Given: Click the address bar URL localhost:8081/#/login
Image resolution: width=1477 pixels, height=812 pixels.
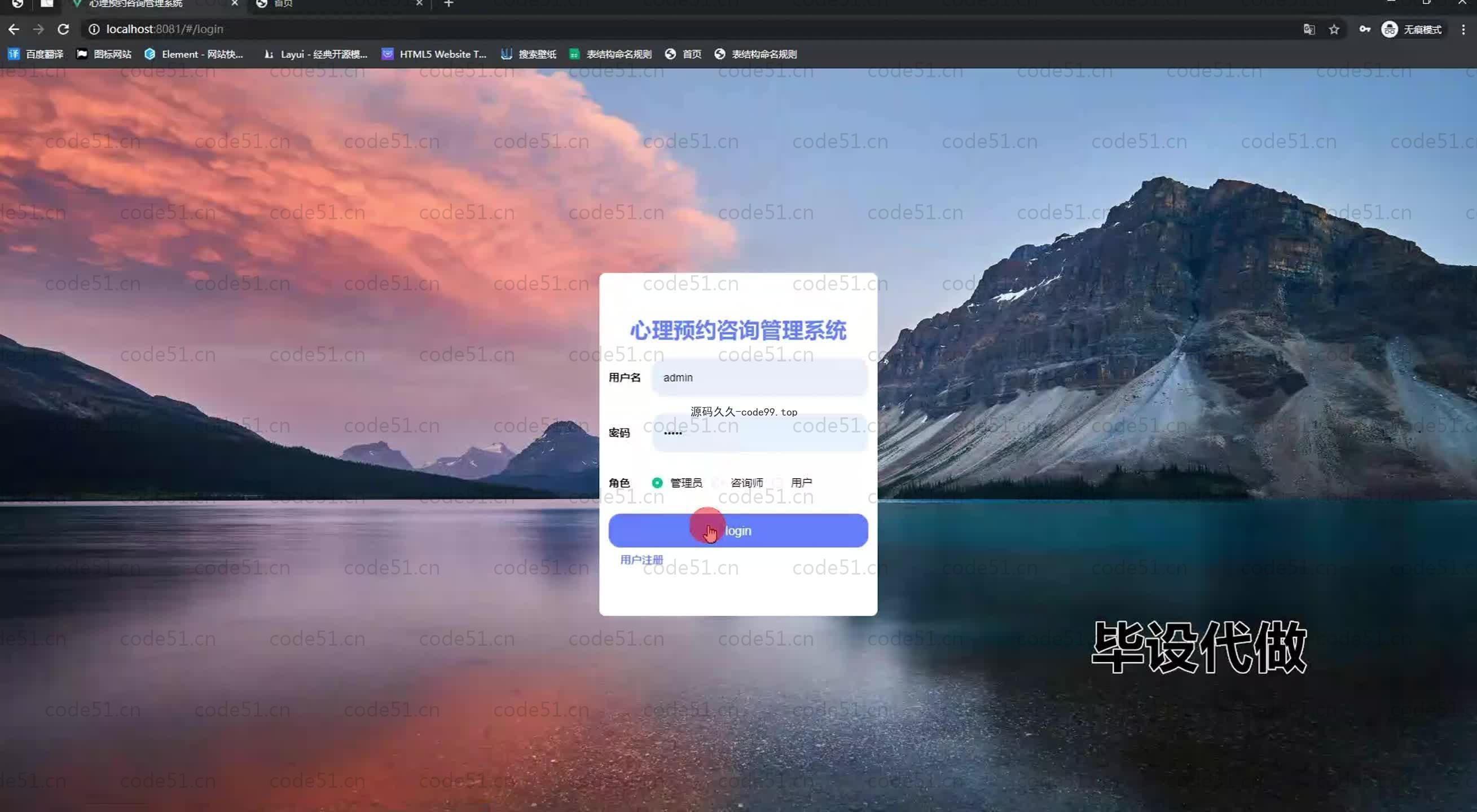Looking at the screenshot, I should tap(165, 29).
